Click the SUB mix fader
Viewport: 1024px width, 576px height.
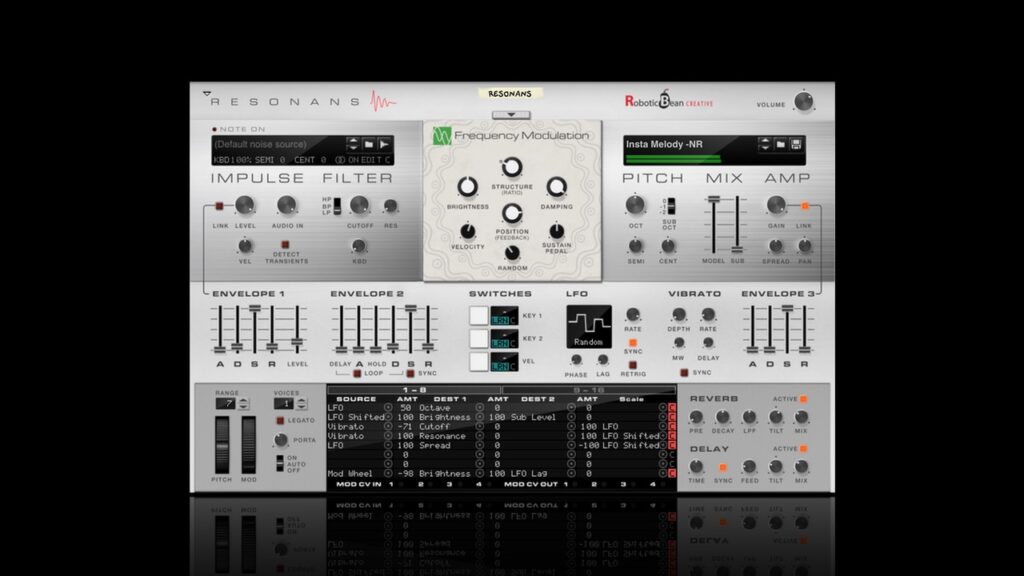[x=737, y=250]
